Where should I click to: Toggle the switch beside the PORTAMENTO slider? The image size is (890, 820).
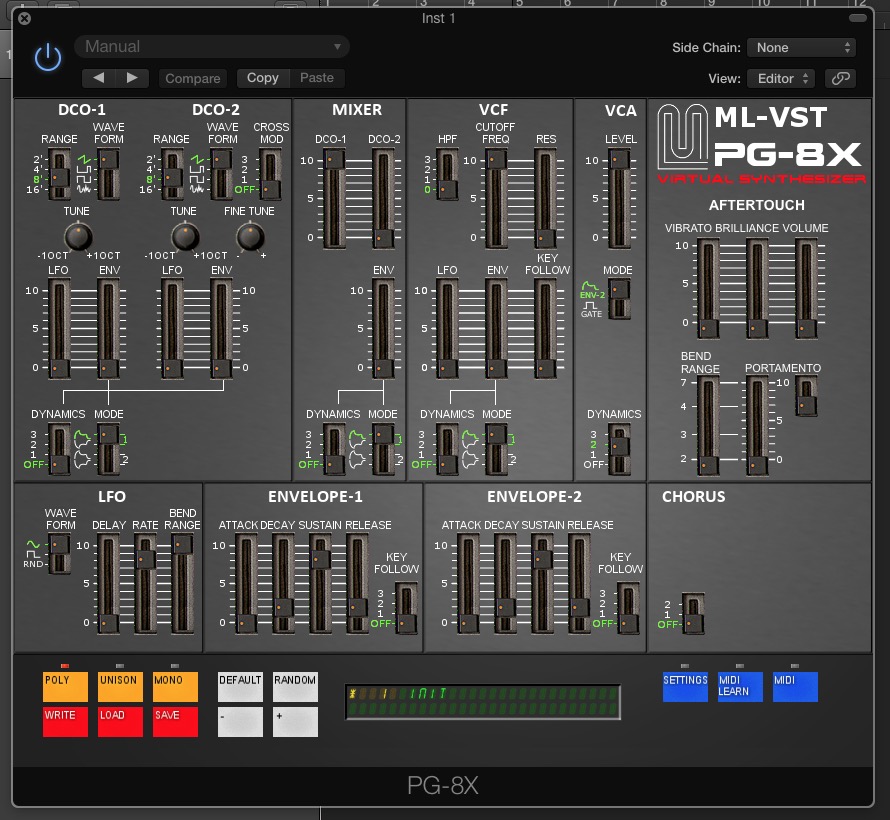point(807,396)
